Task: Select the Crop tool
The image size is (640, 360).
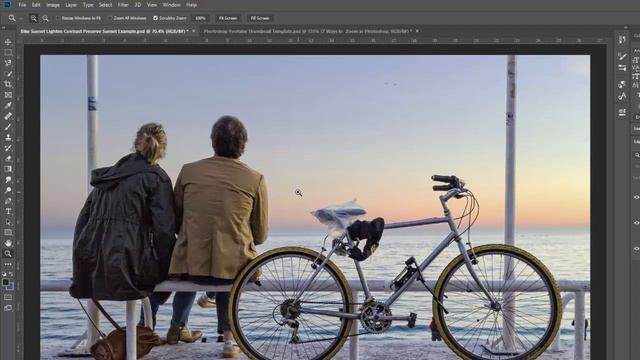Action: click(x=8, y=84)
